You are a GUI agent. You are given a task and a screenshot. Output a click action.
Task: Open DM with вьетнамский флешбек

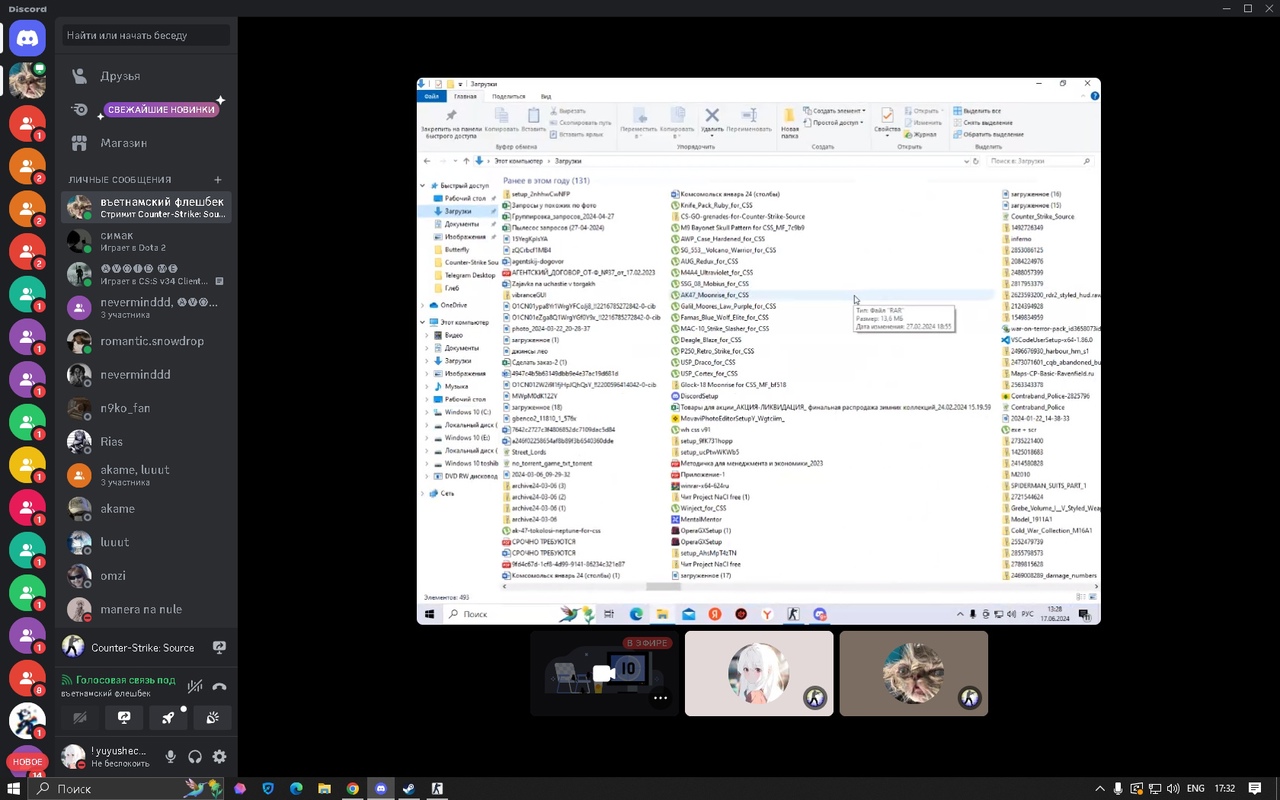click(146, 208)
